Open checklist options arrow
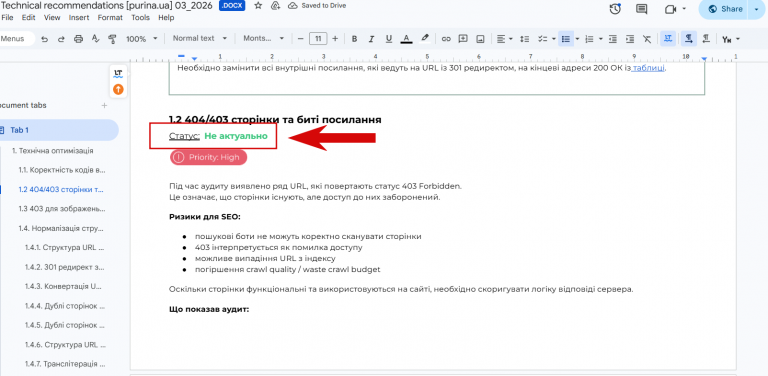Image resolution: width=768 pixels, height=376 pixels. 553,39
